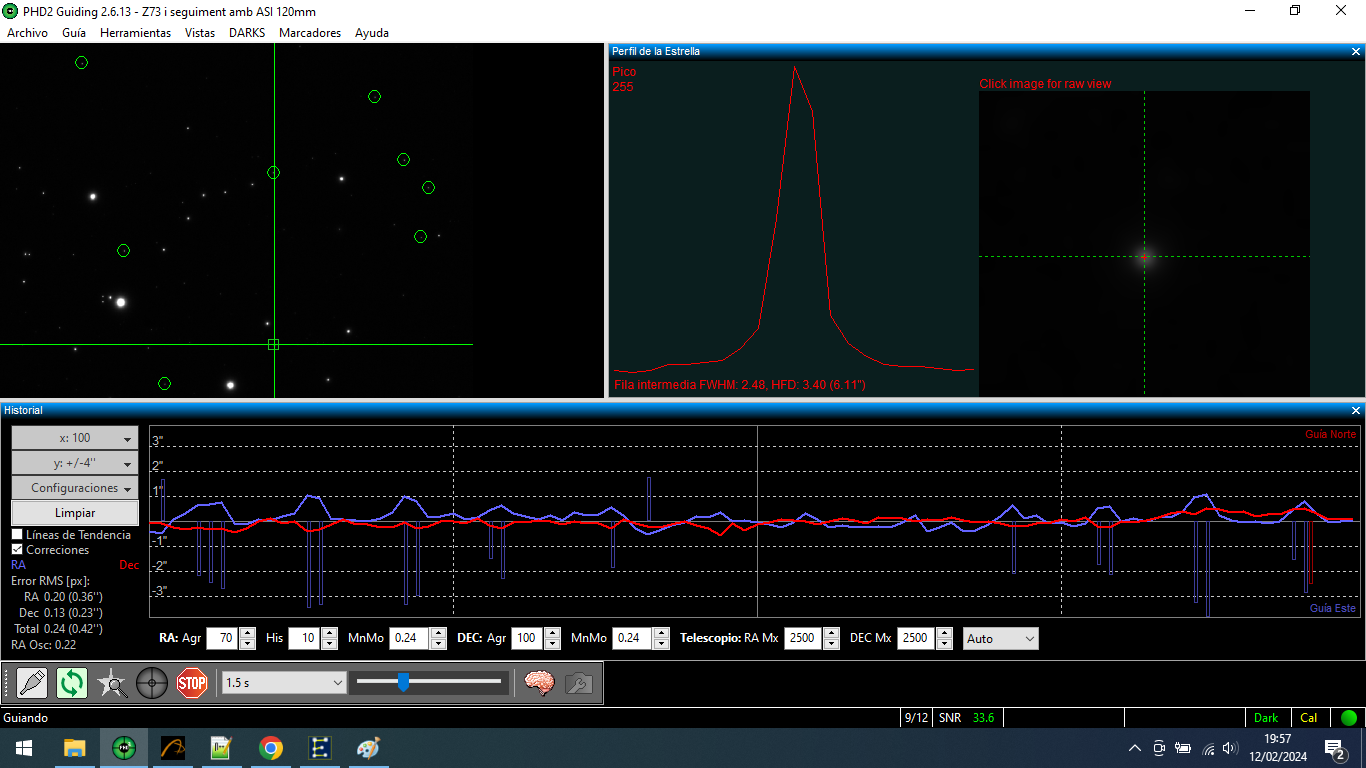This screenshot has width=1366, height=768.
Task: Open the 1.5 s exposure dropdown
Action: pyautogui.click(x=284, y=682)
